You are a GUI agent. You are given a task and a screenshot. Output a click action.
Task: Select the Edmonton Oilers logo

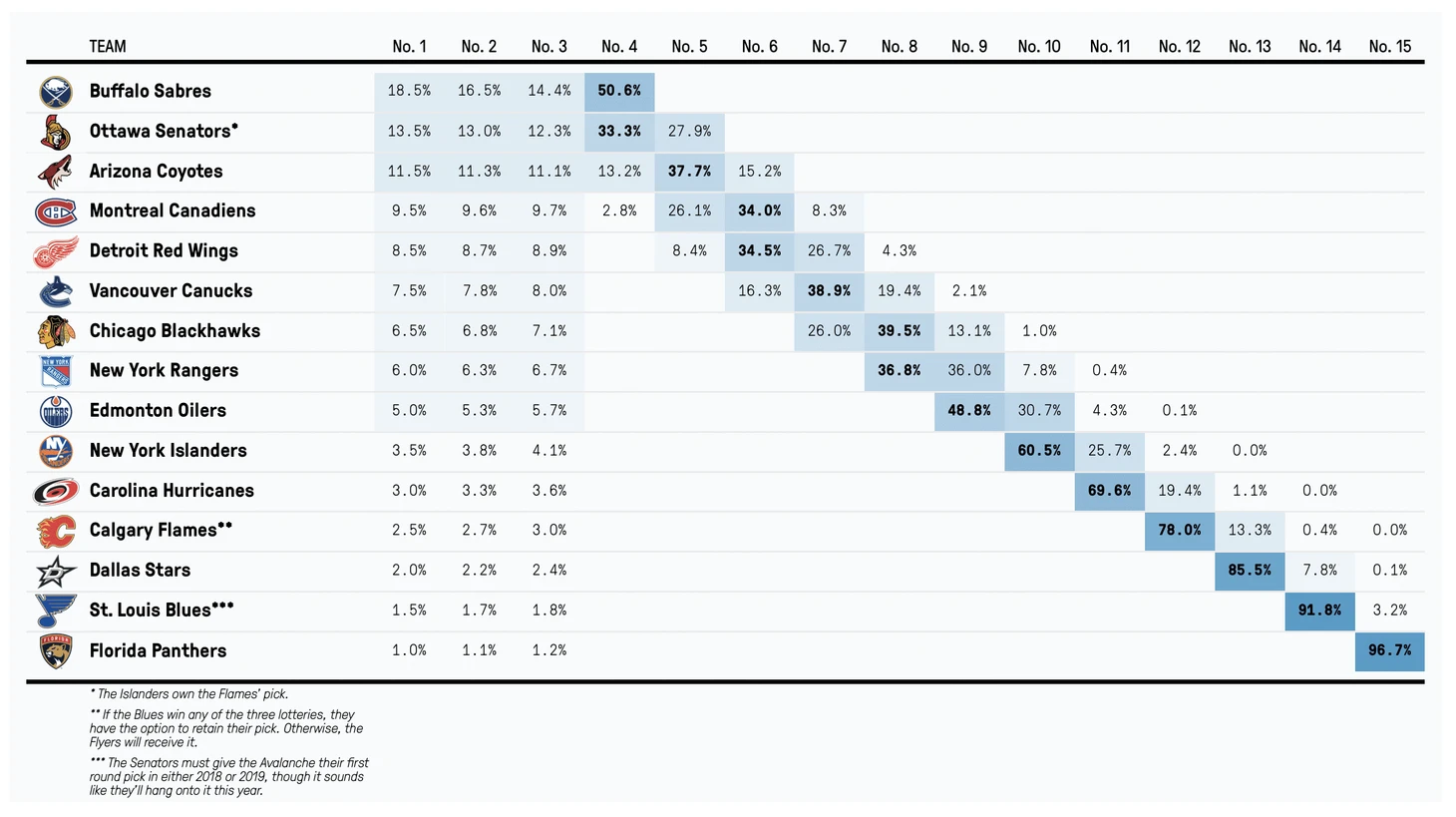tap(56, 411)
